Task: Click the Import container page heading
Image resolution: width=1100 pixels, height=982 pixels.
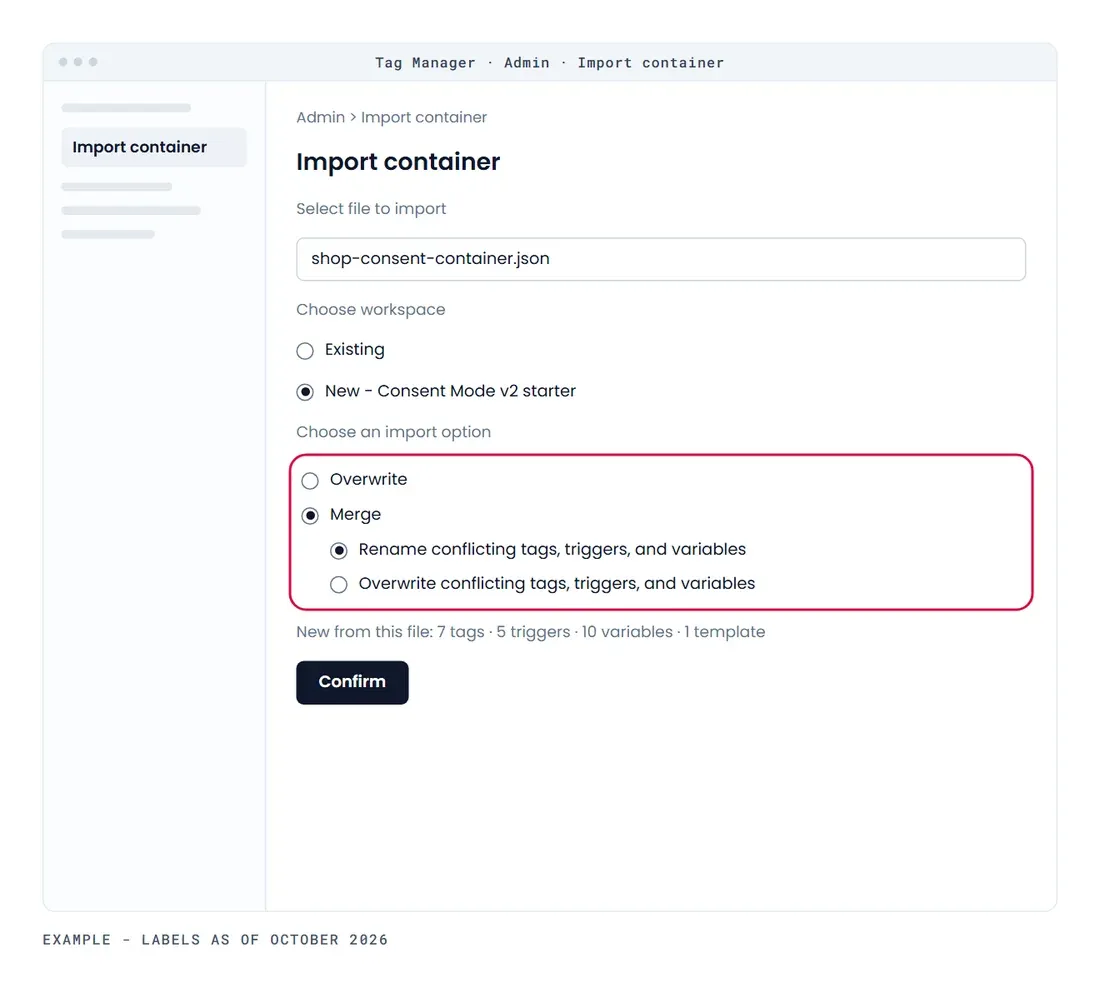Action: click(398, 162)
